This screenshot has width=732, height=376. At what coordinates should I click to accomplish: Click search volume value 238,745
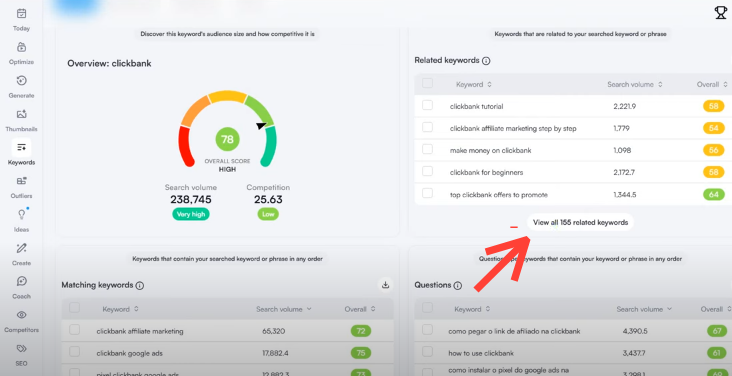(x=190, y=199)
